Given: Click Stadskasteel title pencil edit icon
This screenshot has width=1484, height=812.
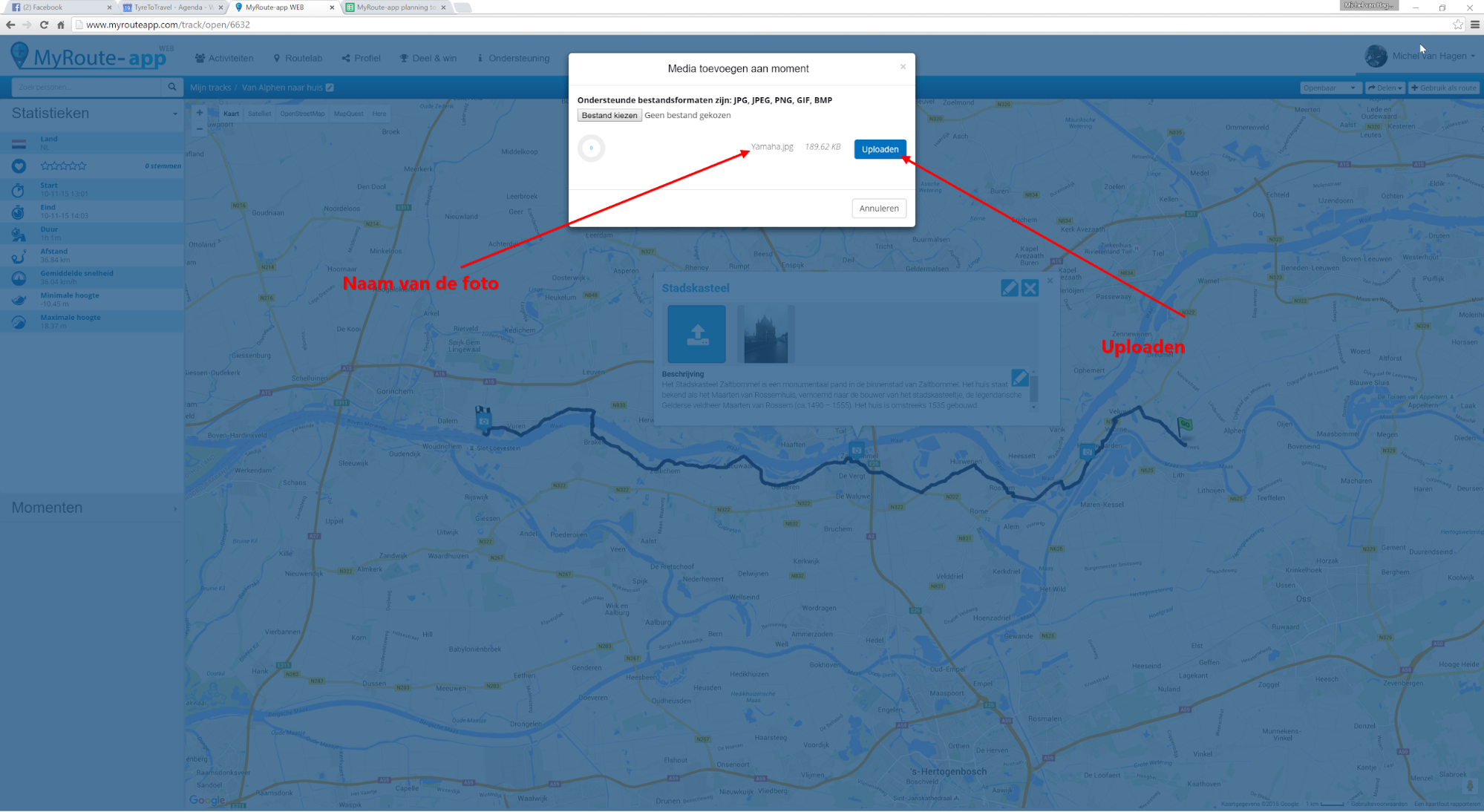Looking at the screenshot, I should [x=1009, y=288].
